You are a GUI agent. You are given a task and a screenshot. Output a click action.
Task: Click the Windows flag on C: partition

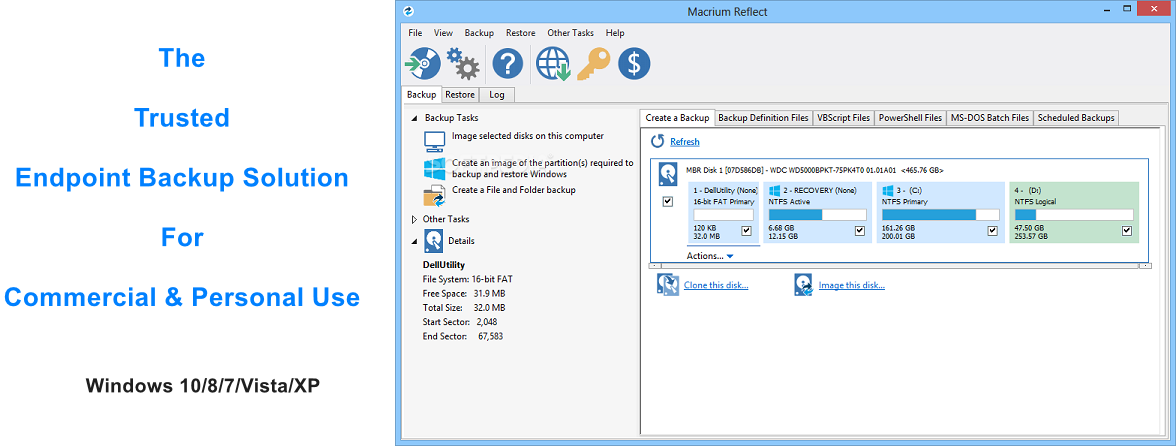(889, 190)
